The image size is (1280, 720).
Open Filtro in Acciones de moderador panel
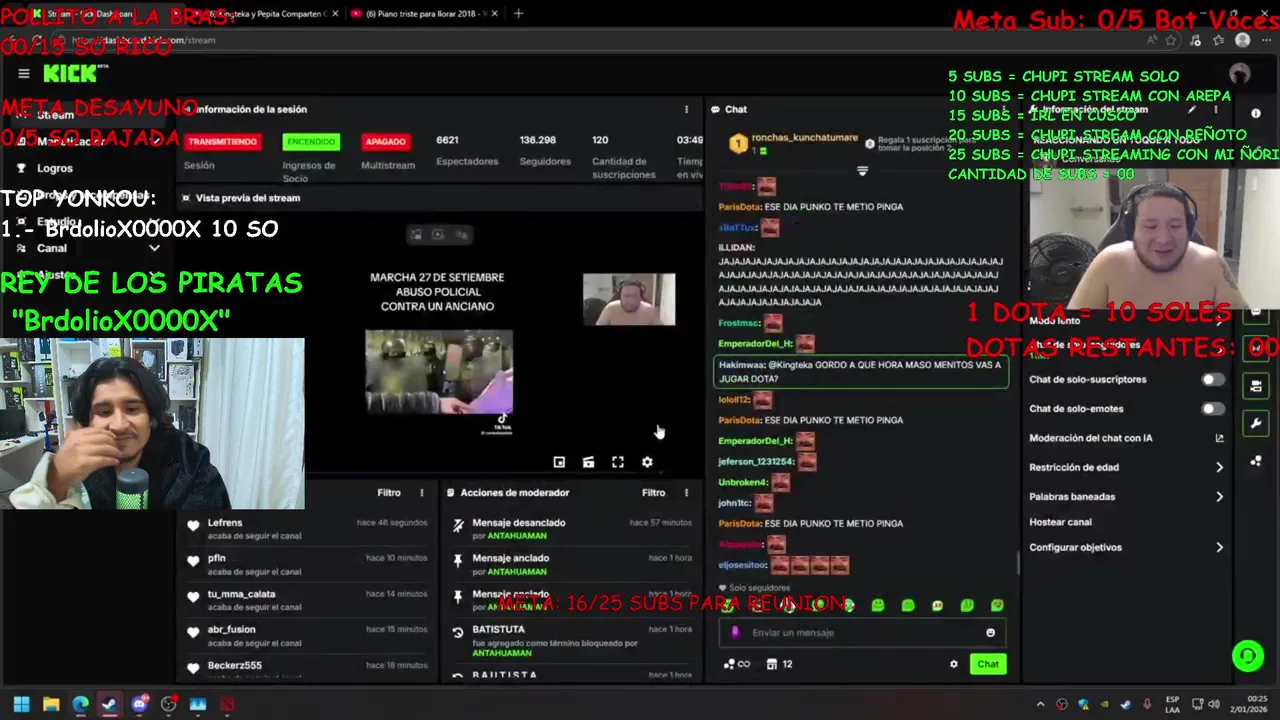(x=653, y=492)
